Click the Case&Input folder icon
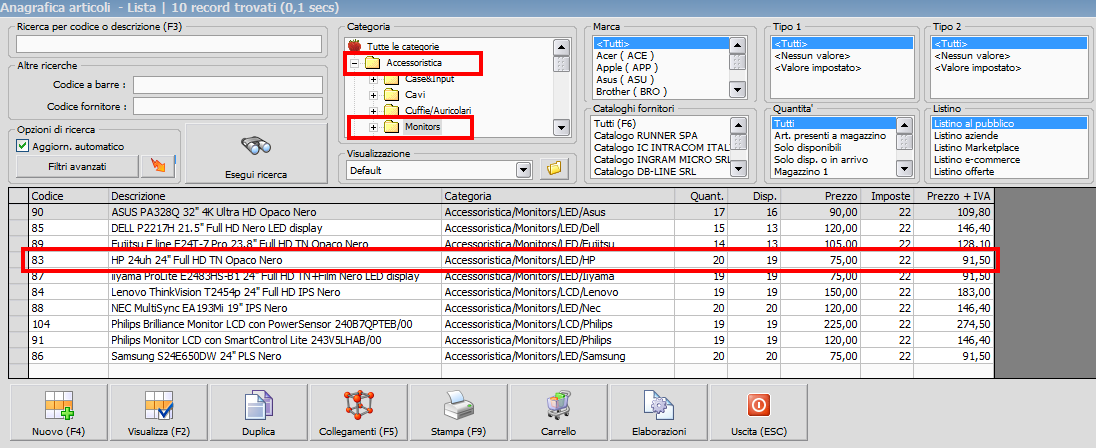 [391, 79]
